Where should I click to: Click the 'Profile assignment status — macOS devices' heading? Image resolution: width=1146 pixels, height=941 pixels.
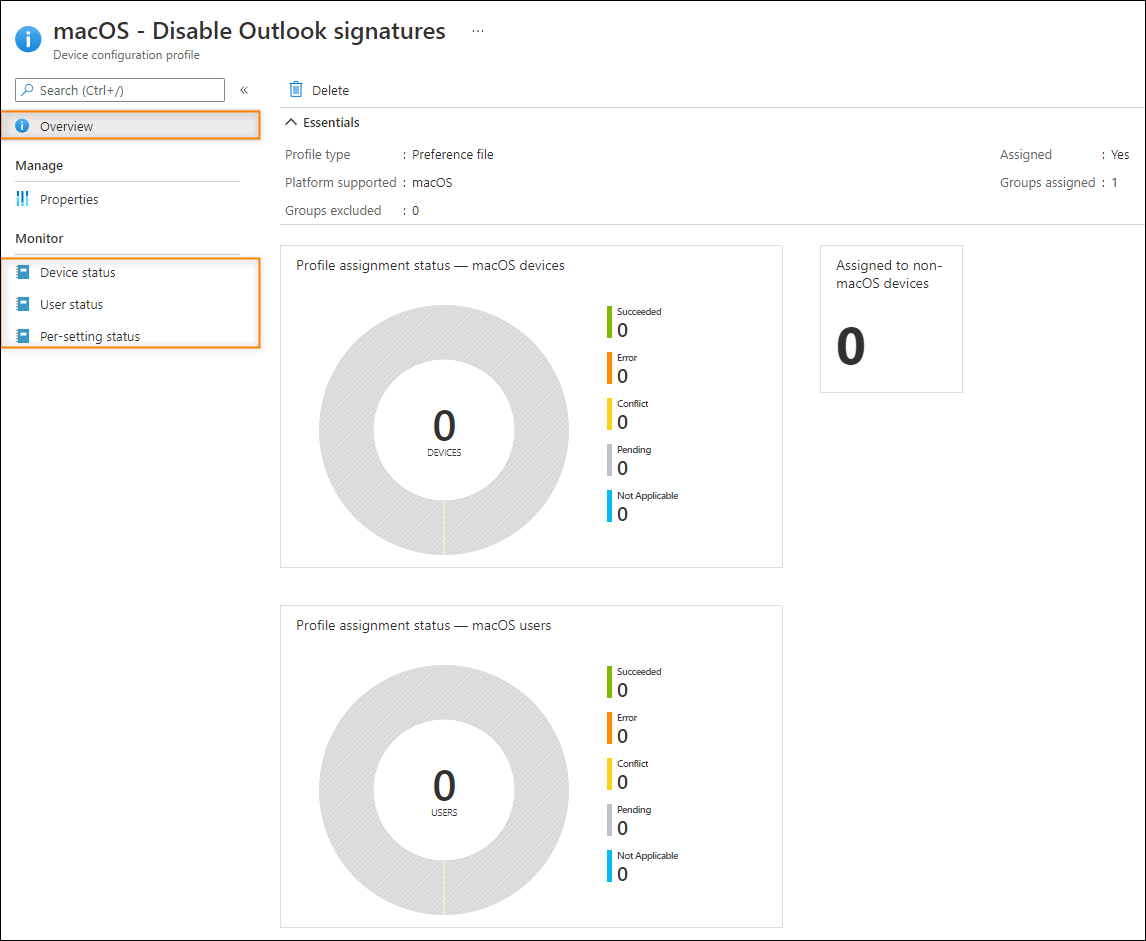click(430, 265)
